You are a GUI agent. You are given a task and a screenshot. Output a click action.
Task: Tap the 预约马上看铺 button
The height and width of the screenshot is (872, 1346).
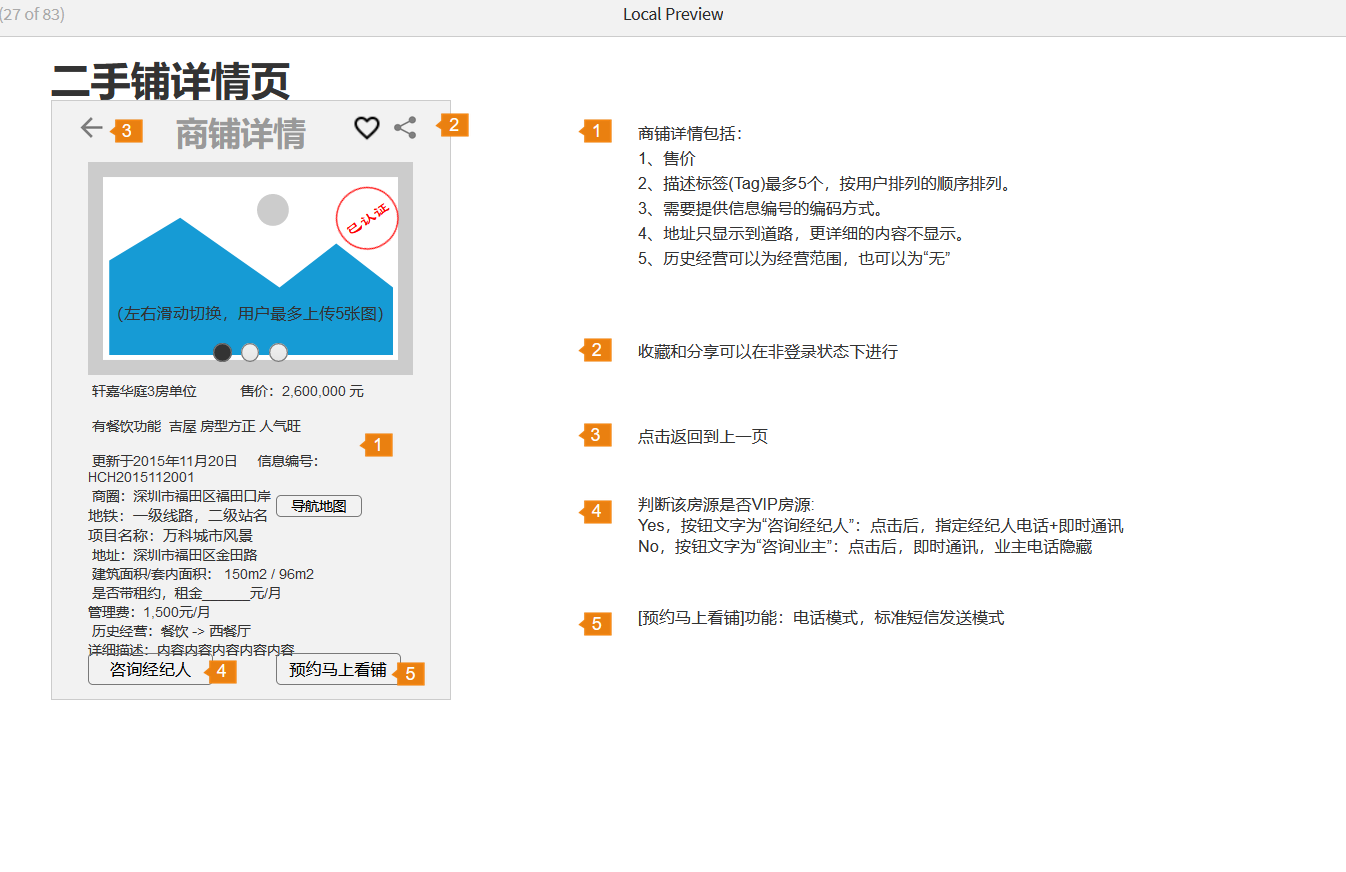[338, 670]
